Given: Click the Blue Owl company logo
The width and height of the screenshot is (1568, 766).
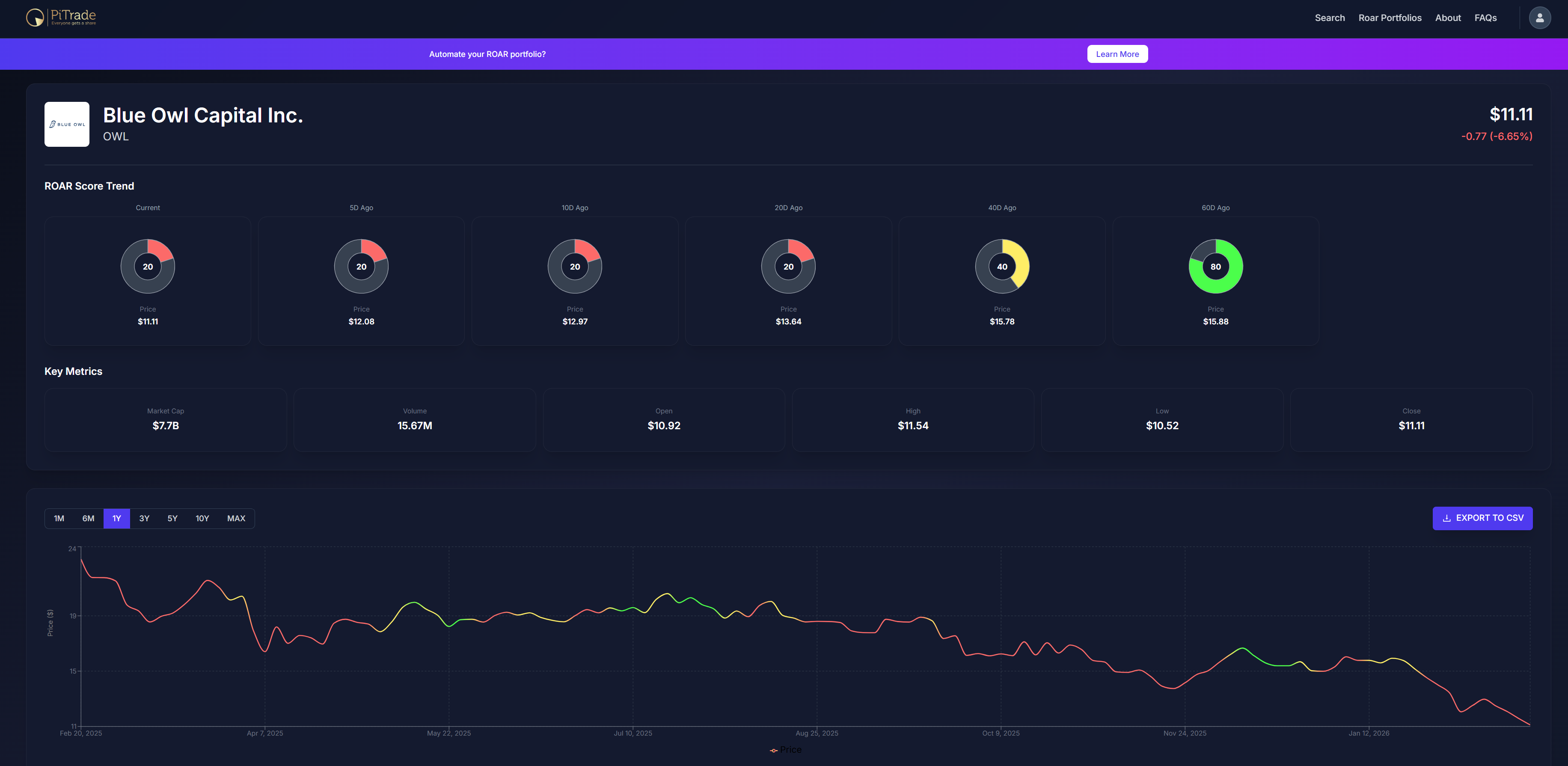Looking at the screenshot, I should click(x=67, y=124).
